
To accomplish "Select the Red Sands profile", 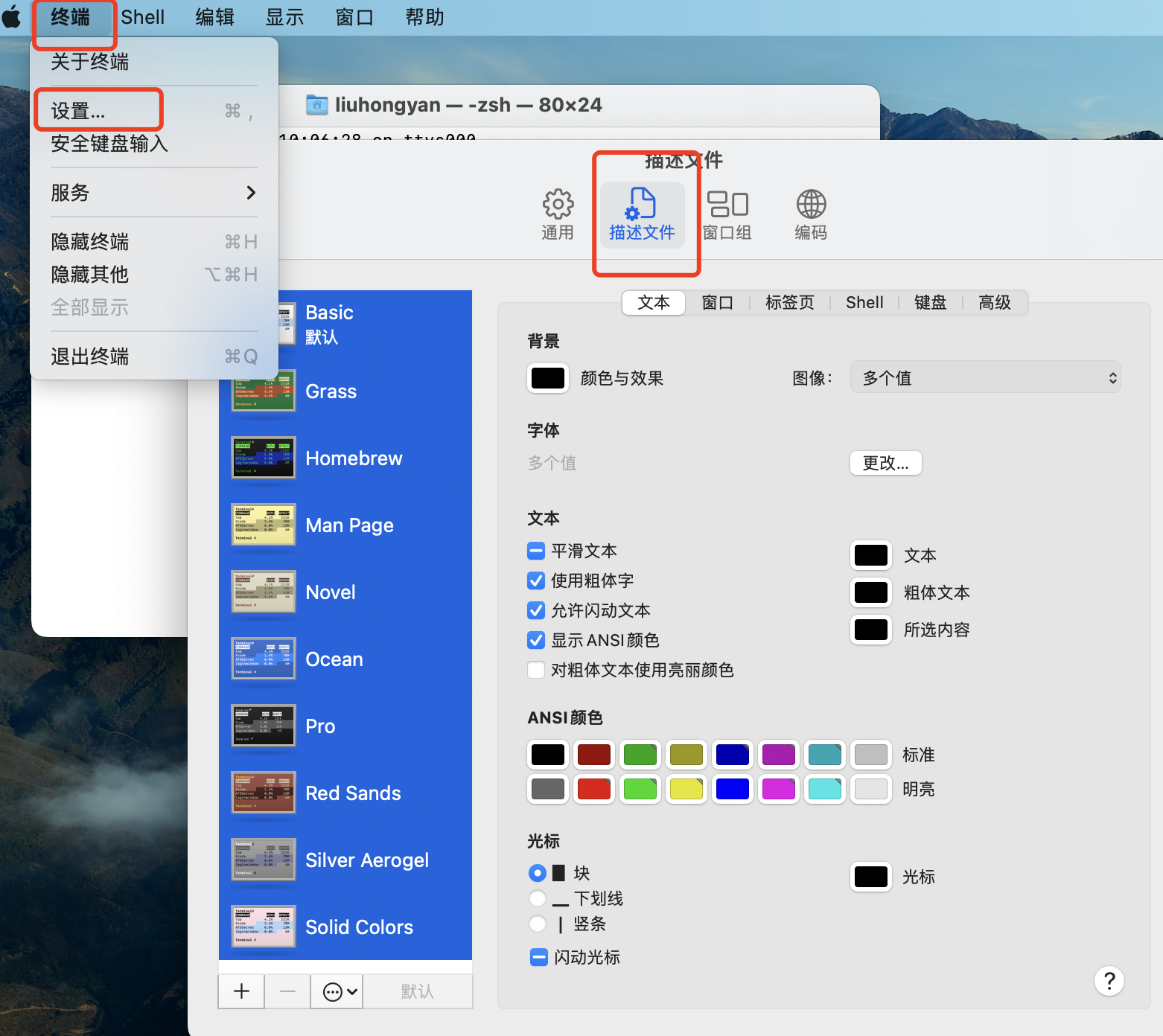I will [x=345, y=793].
